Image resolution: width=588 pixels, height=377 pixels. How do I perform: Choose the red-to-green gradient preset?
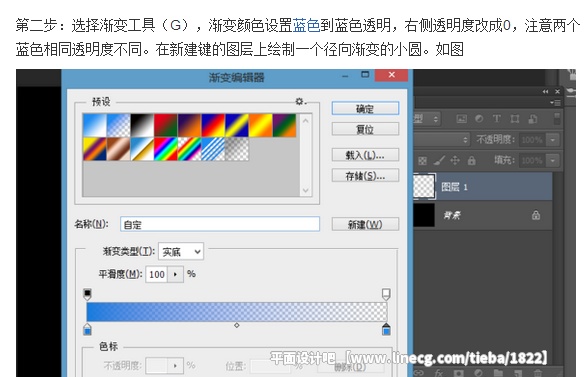point(166,125)
